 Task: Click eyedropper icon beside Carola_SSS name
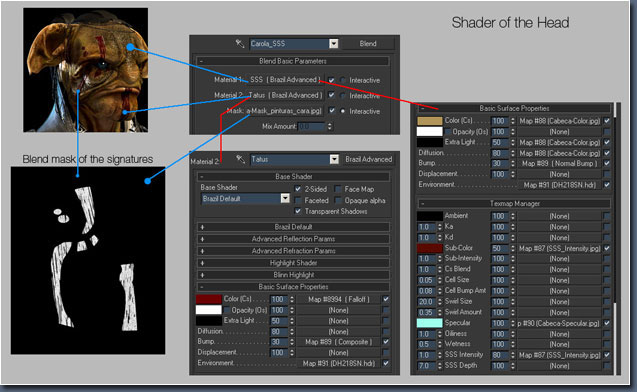[x=240, y=43]
